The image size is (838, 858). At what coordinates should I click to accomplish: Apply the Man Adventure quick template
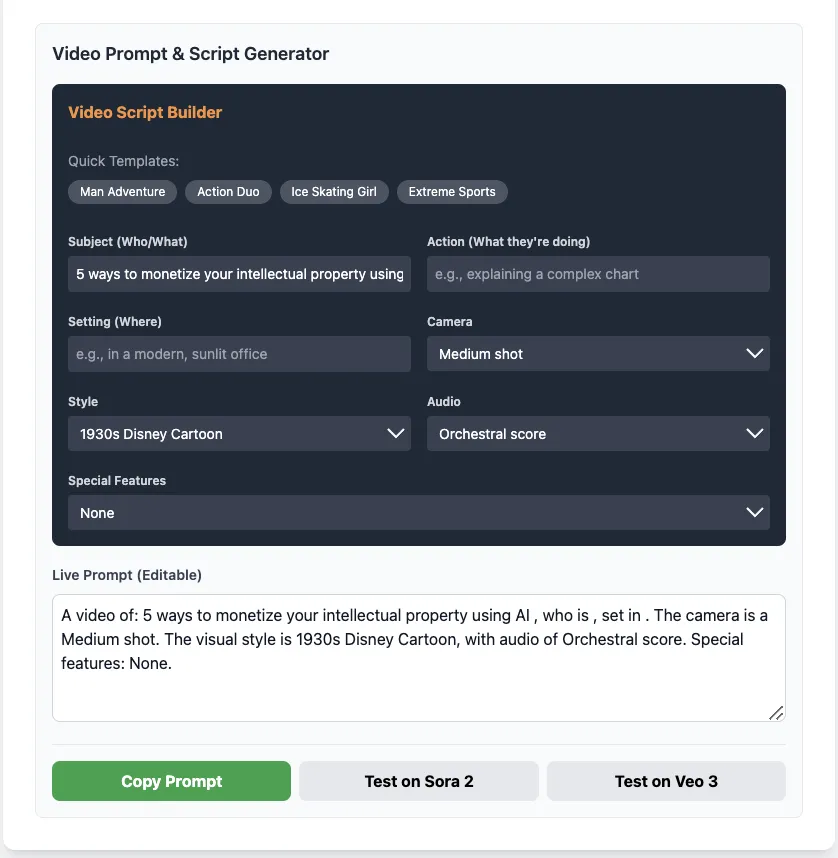coord(122,192)
